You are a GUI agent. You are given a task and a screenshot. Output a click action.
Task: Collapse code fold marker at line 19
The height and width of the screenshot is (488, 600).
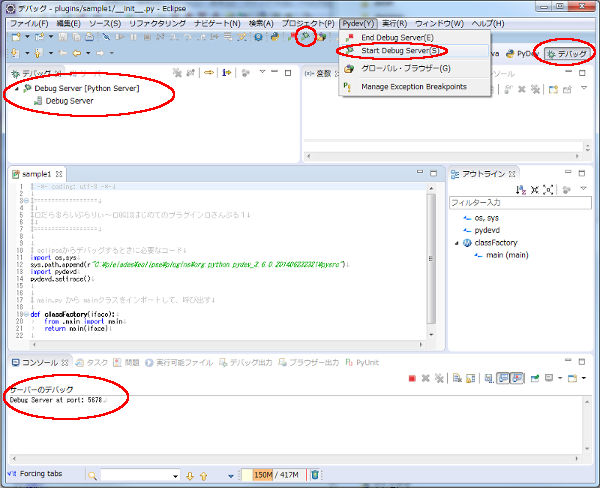[x=26, y=315]
